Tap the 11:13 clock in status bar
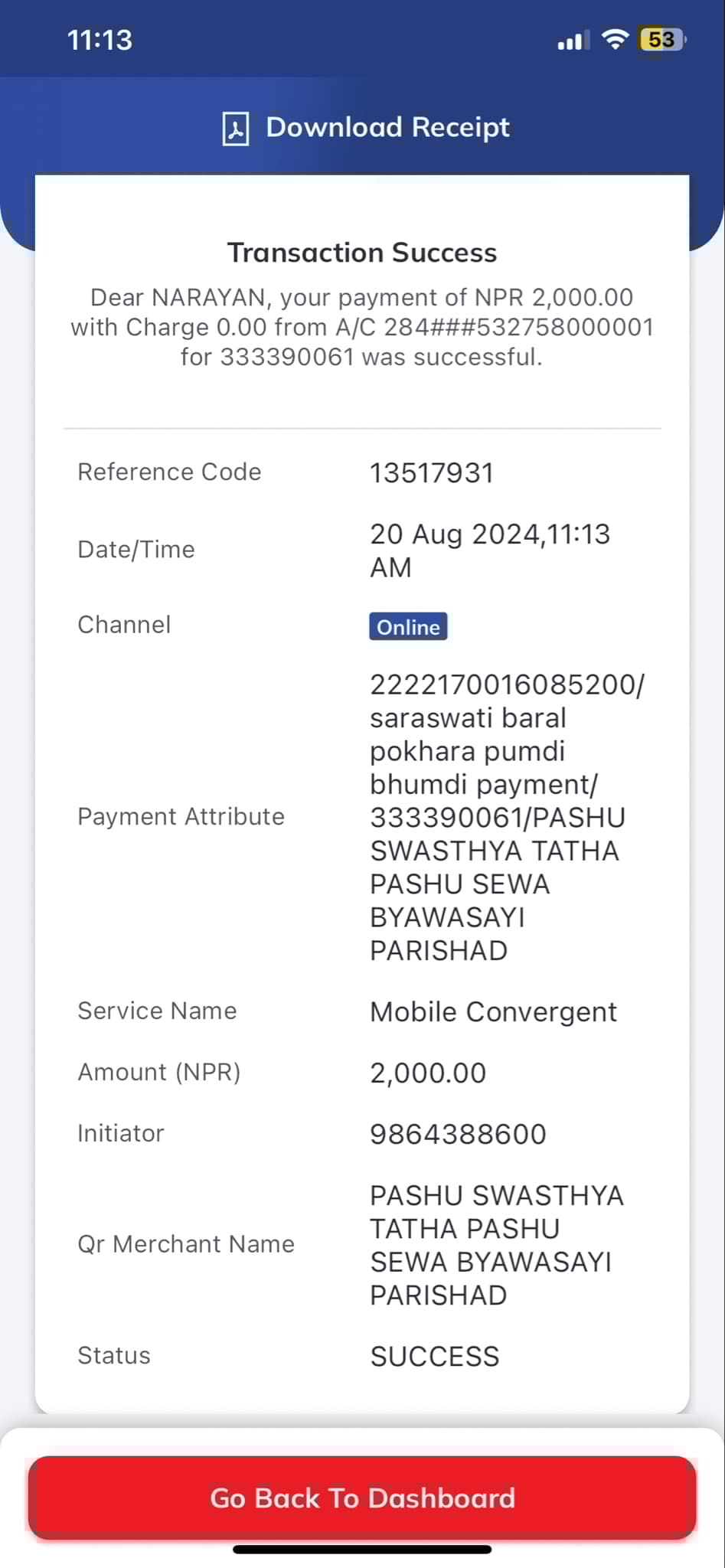 (x=100, y=40)
